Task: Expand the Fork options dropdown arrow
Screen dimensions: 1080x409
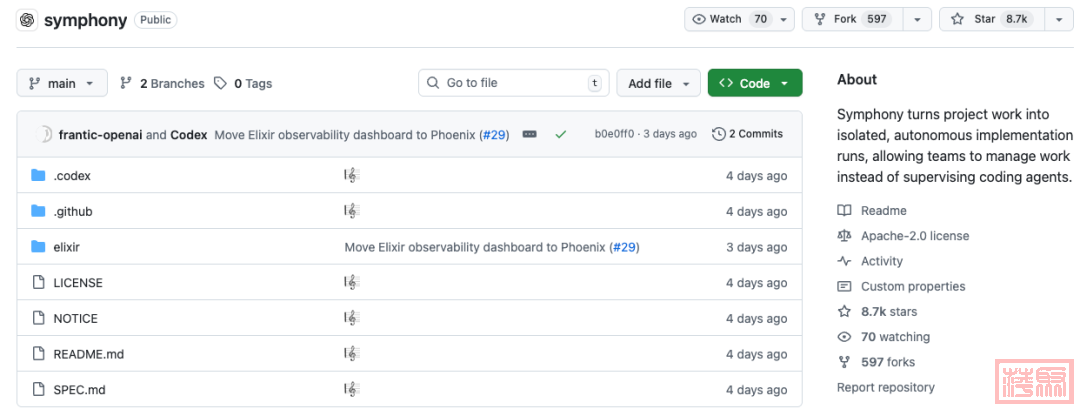Action: coord(917,19)
